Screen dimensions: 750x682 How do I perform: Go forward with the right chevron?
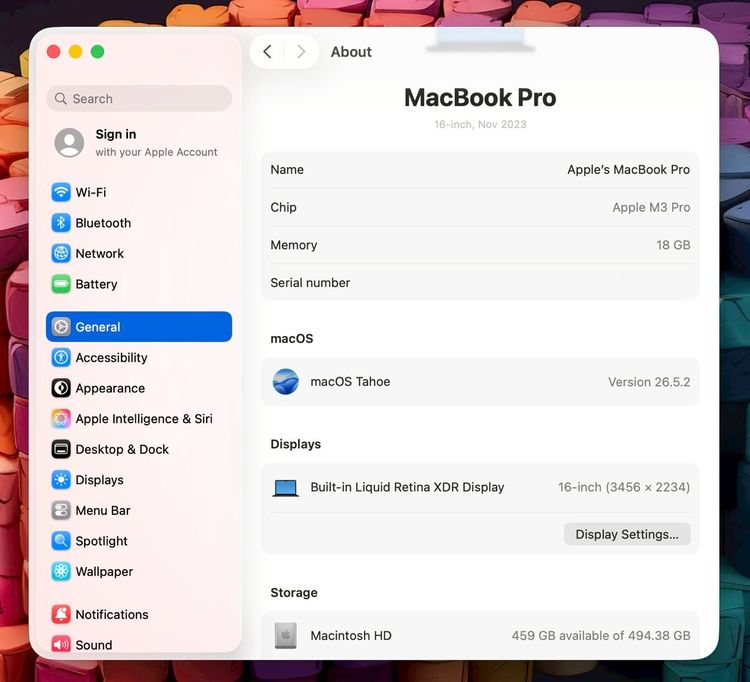[x=301, y=52]
